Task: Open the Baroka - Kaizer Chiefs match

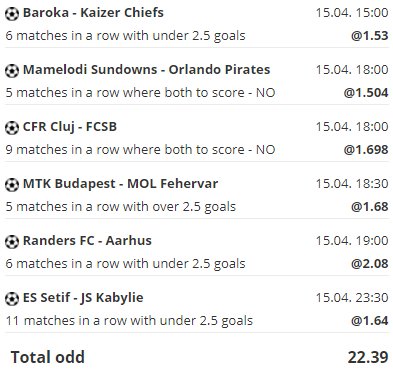Action: [93, 13]
